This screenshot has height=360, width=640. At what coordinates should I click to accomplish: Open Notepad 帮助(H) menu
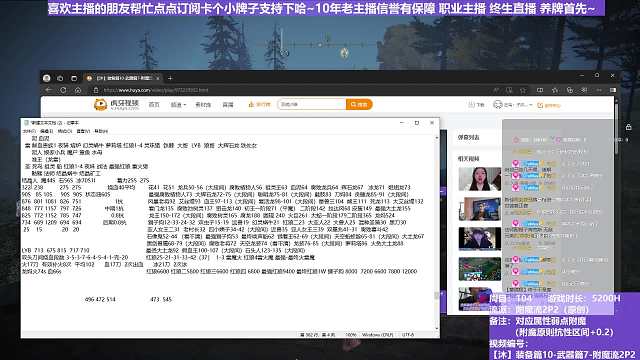101,131
